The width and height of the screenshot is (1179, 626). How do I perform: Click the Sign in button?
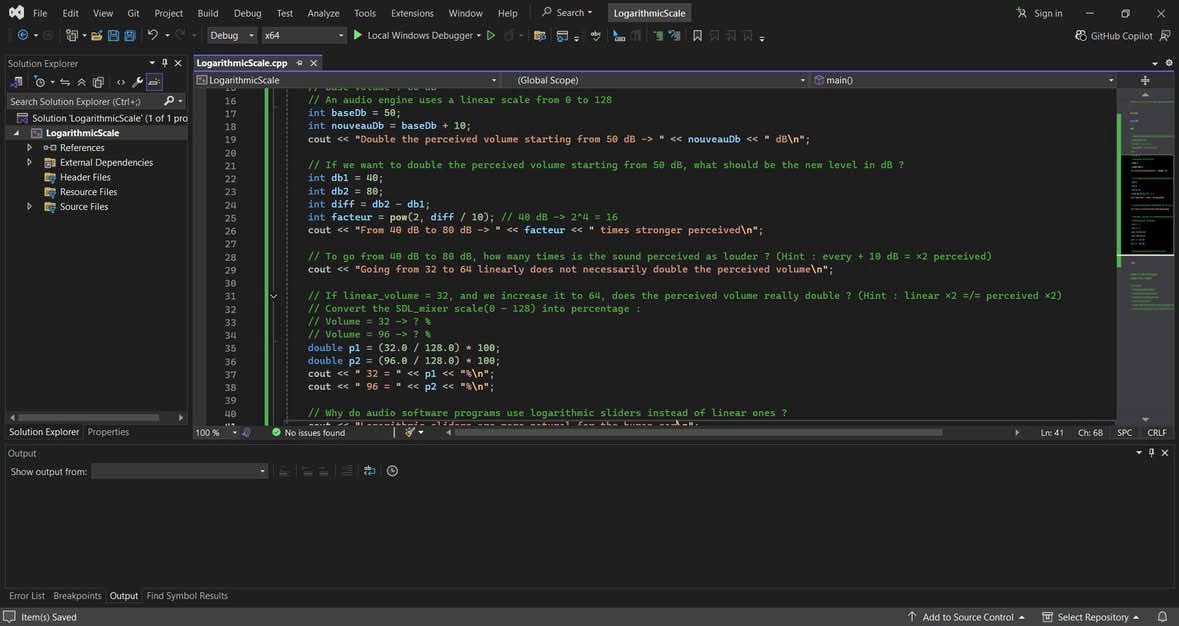tap(1039, 13)
